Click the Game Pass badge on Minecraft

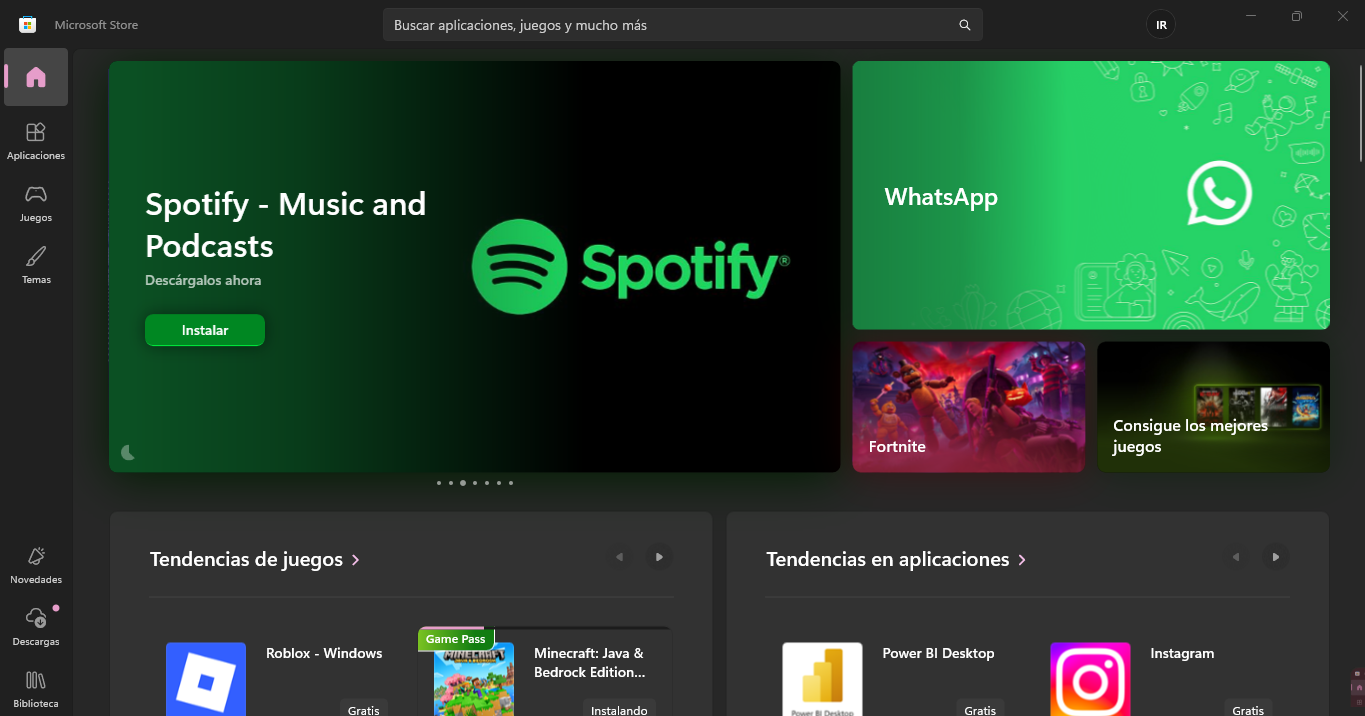(456, 639)
